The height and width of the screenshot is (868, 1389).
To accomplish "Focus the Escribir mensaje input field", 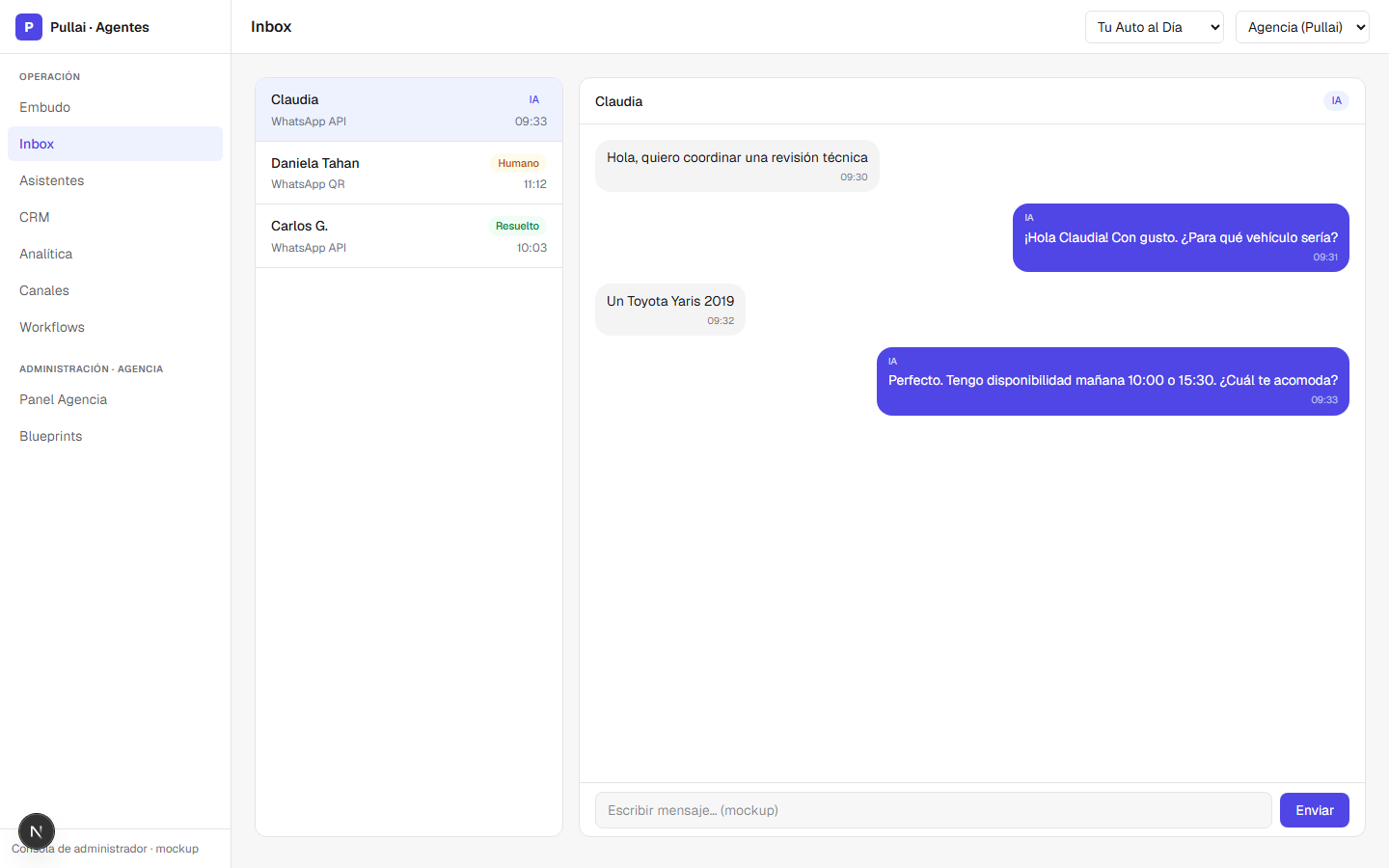I will 933,810.
